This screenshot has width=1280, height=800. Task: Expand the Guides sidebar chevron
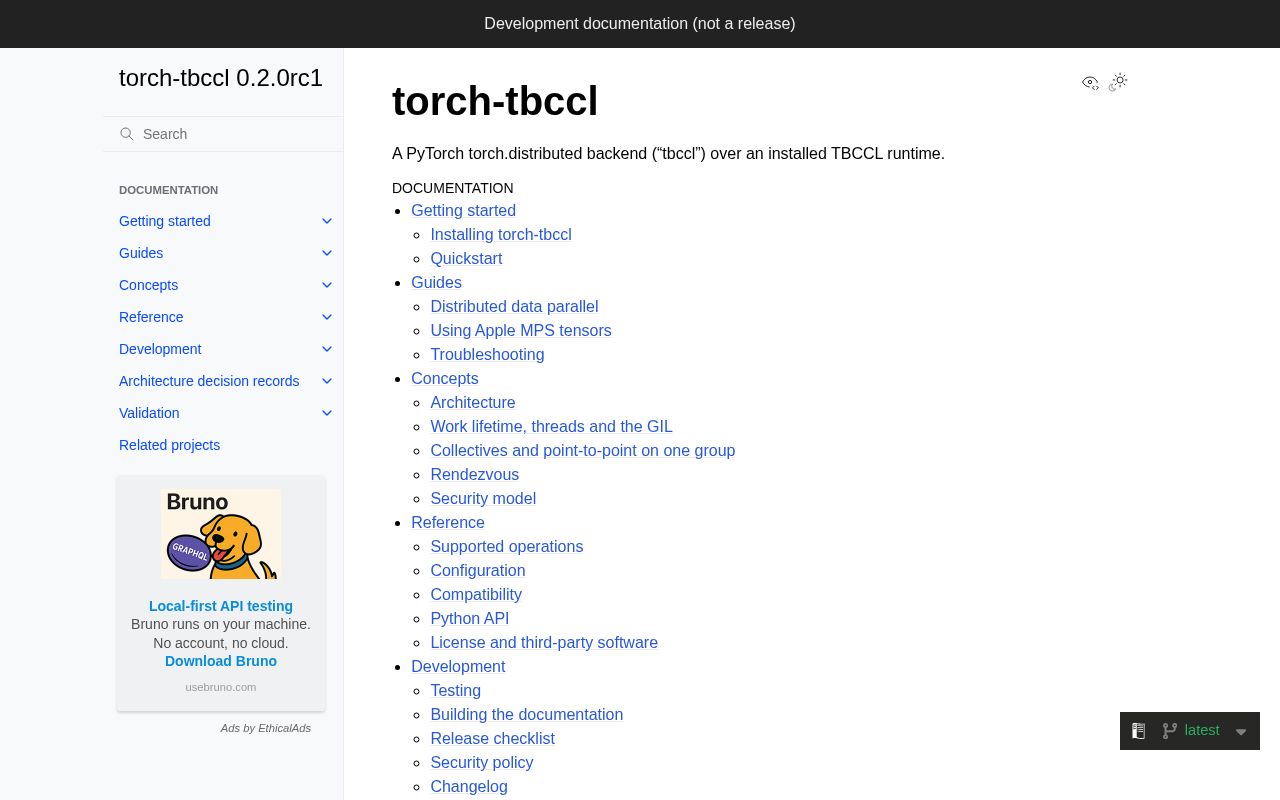327,253
